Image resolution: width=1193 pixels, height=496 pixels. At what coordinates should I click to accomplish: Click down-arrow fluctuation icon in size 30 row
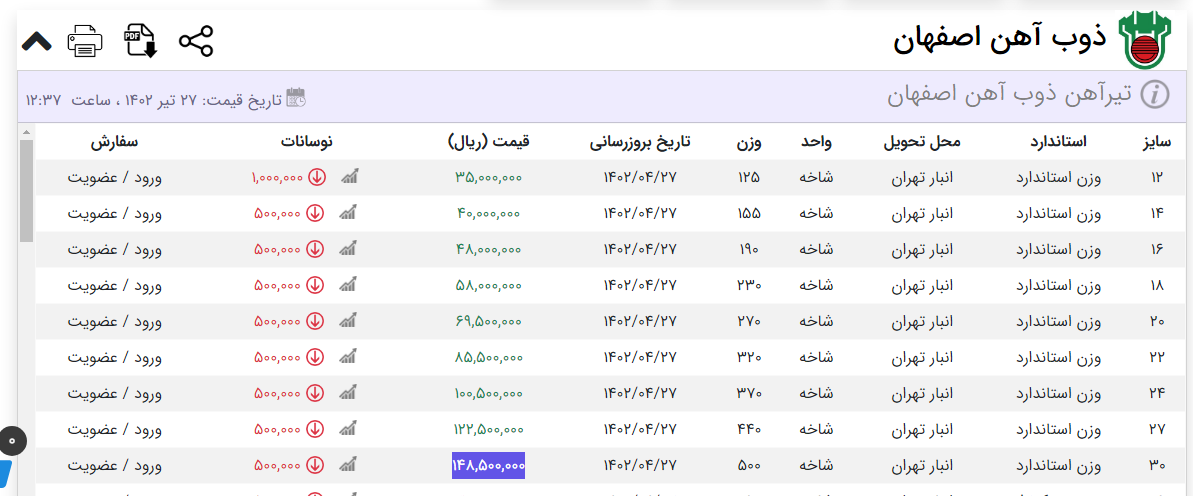(x=315, y=466)
